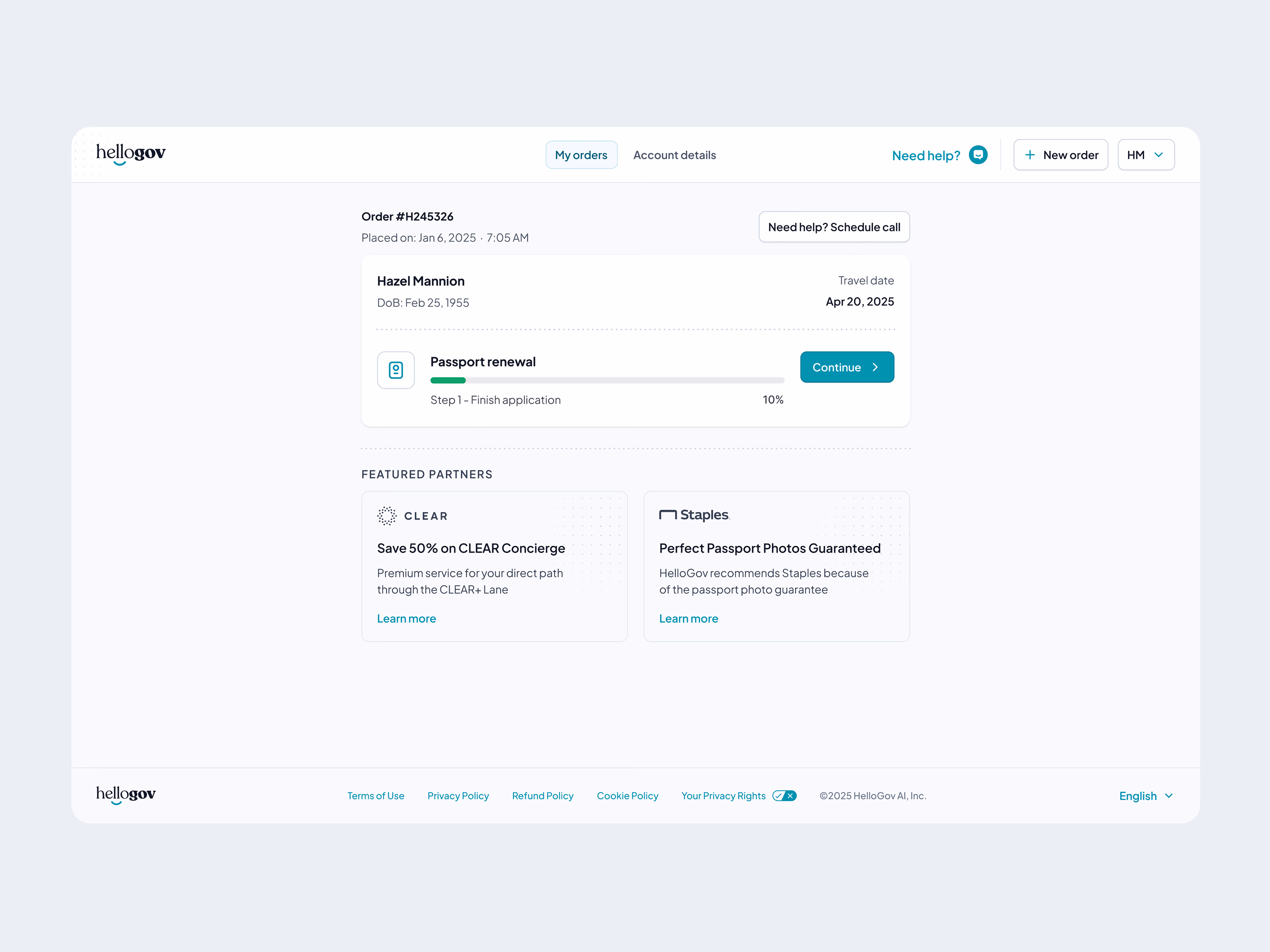Continue the passport renewal application

847,367
